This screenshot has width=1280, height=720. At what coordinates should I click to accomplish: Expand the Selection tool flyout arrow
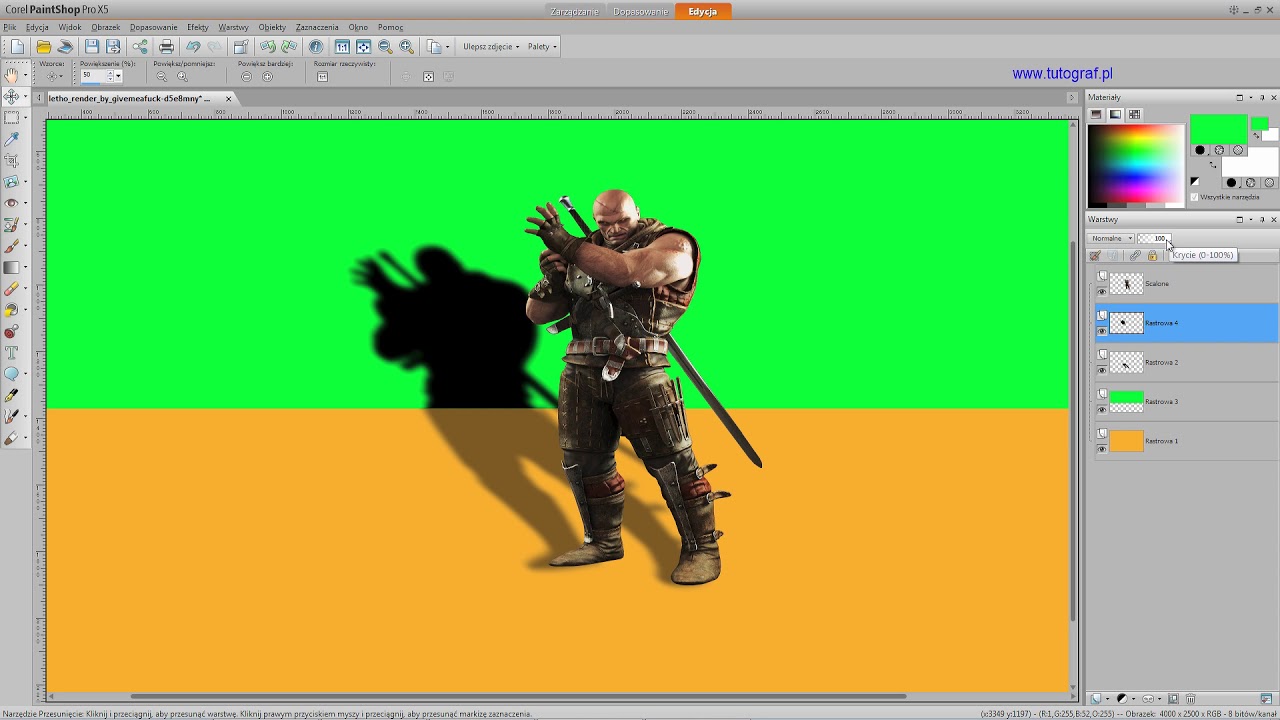(25, 118)
